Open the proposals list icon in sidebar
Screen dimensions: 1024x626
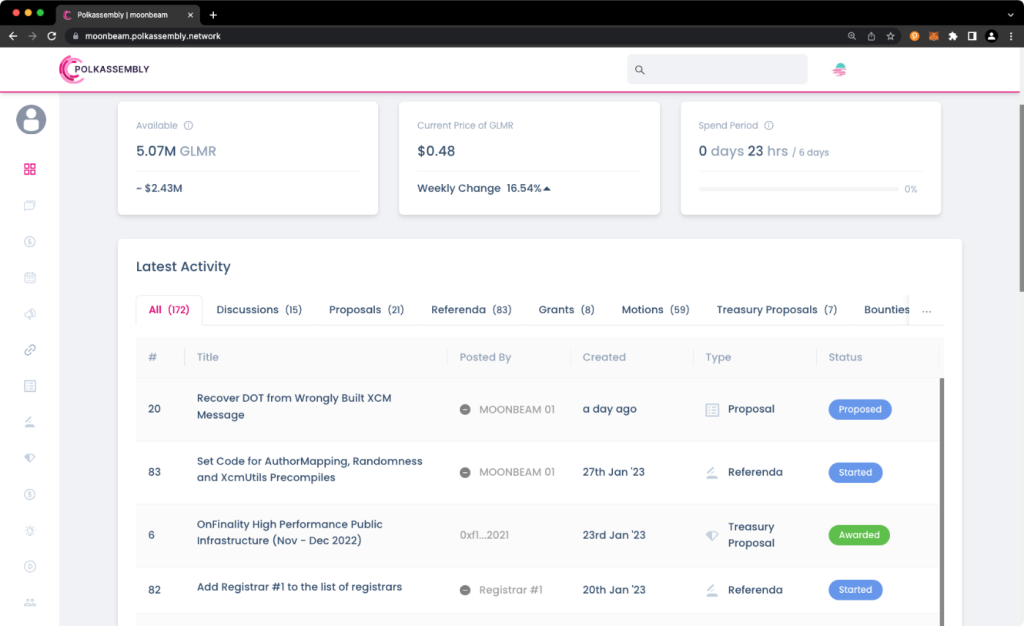(x=30, y=386)
